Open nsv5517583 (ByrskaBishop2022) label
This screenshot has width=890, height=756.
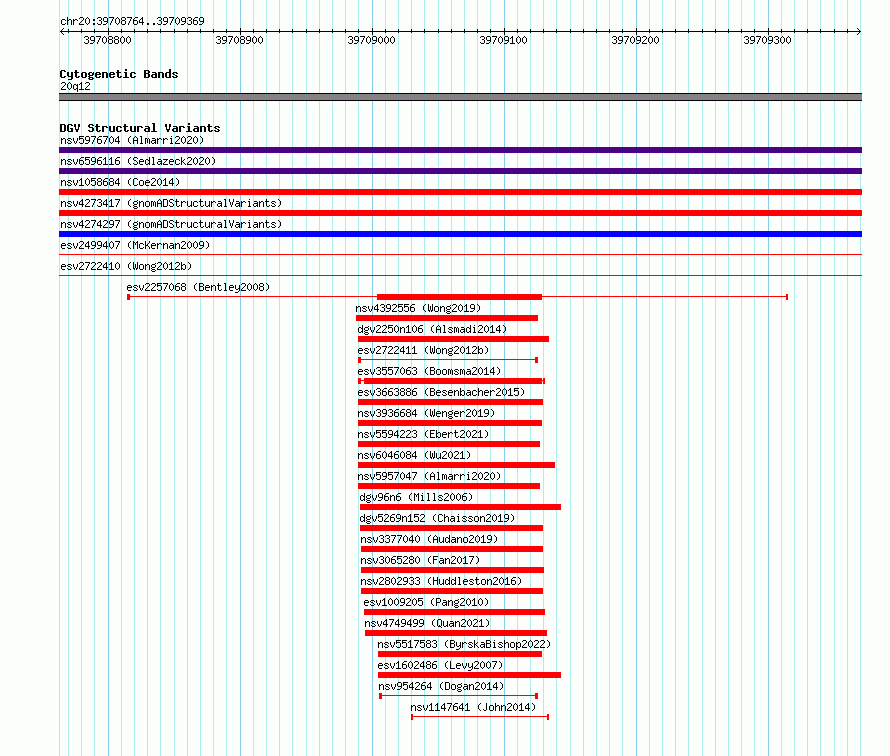tap(464, 644)
